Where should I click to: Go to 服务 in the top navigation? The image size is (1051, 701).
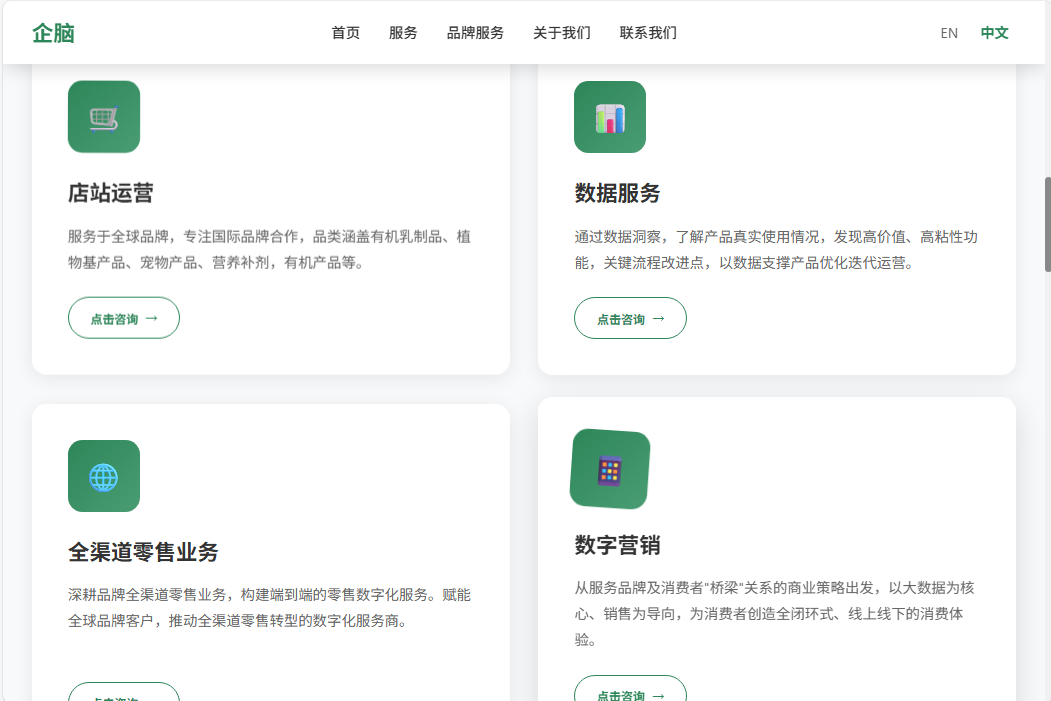point(403,33)
